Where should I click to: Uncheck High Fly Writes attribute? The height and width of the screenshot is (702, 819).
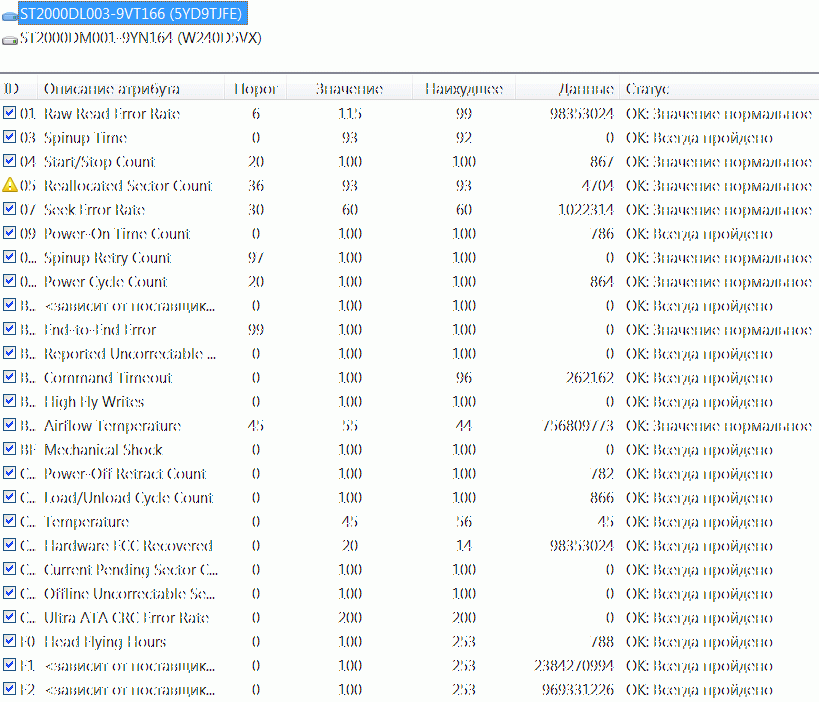click(9, 401)
